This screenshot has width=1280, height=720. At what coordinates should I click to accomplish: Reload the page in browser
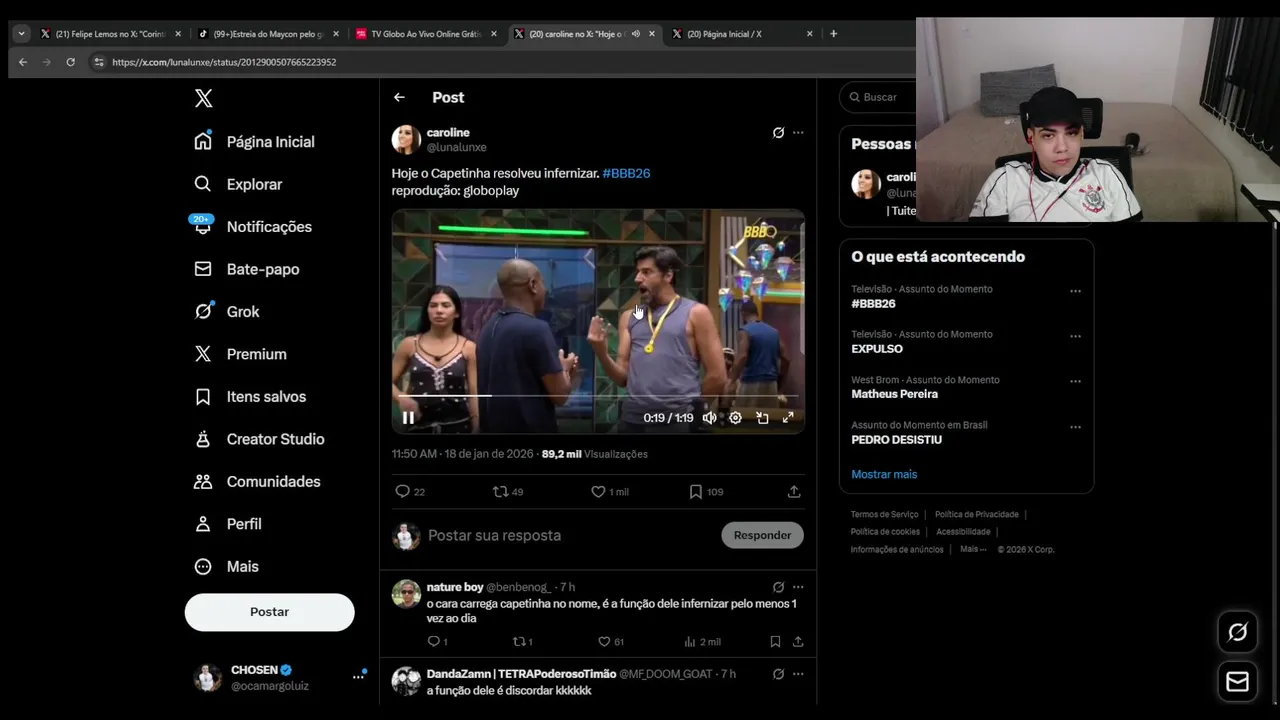coord(70,62)
